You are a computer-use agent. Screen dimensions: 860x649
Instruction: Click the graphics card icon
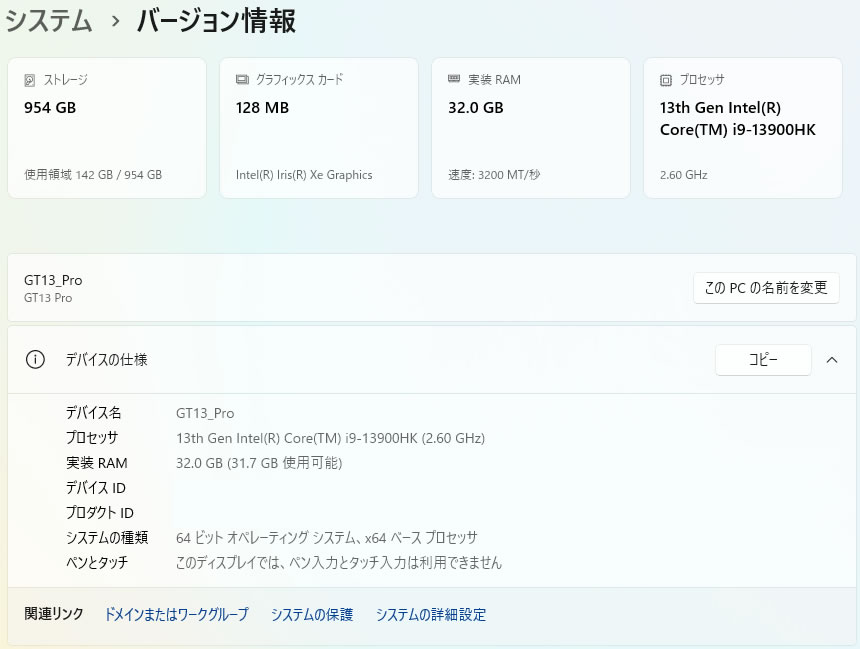(x=242, y=80)
